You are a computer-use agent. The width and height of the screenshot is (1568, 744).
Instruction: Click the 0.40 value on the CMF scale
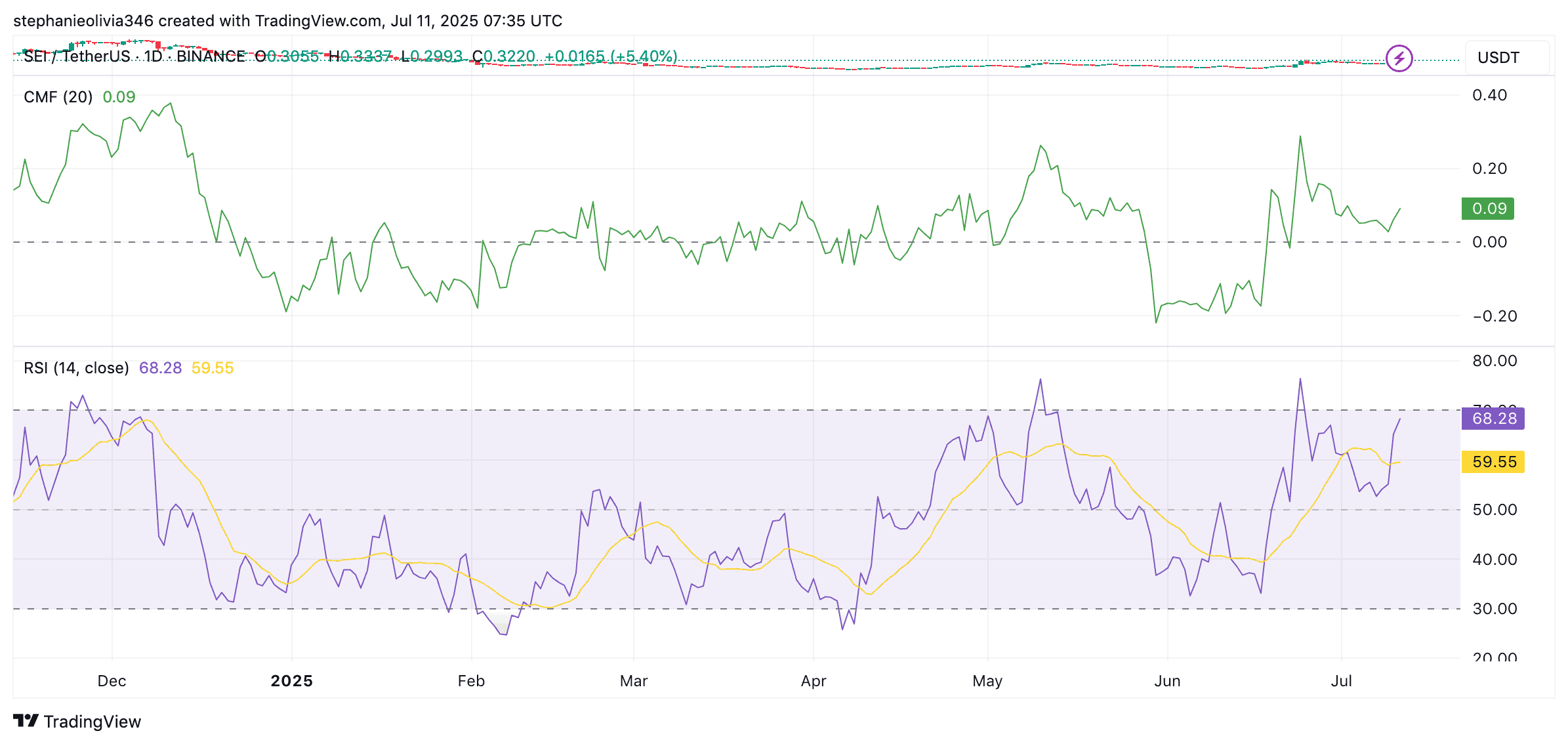[x=1491, y=95]
